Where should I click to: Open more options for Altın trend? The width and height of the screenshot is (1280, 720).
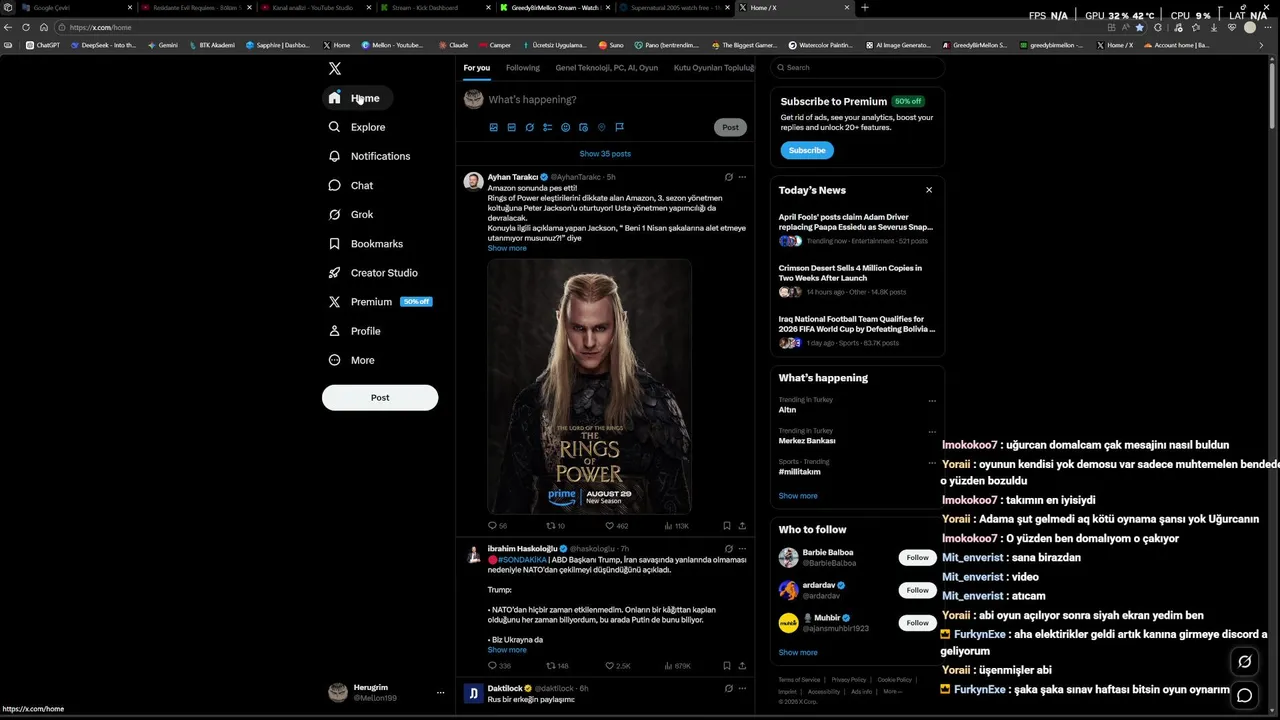pyautogui.click(x=932, y=401)
